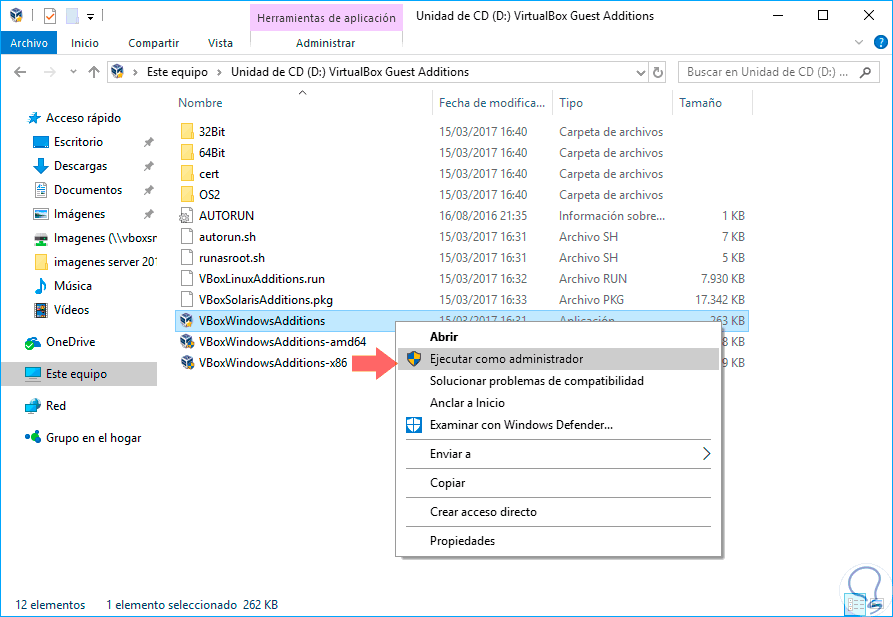Open the imagenes server folder shortcut
The height and width of the screenshot is (617, 893).
pyautogui.click(x=105, y=261)
